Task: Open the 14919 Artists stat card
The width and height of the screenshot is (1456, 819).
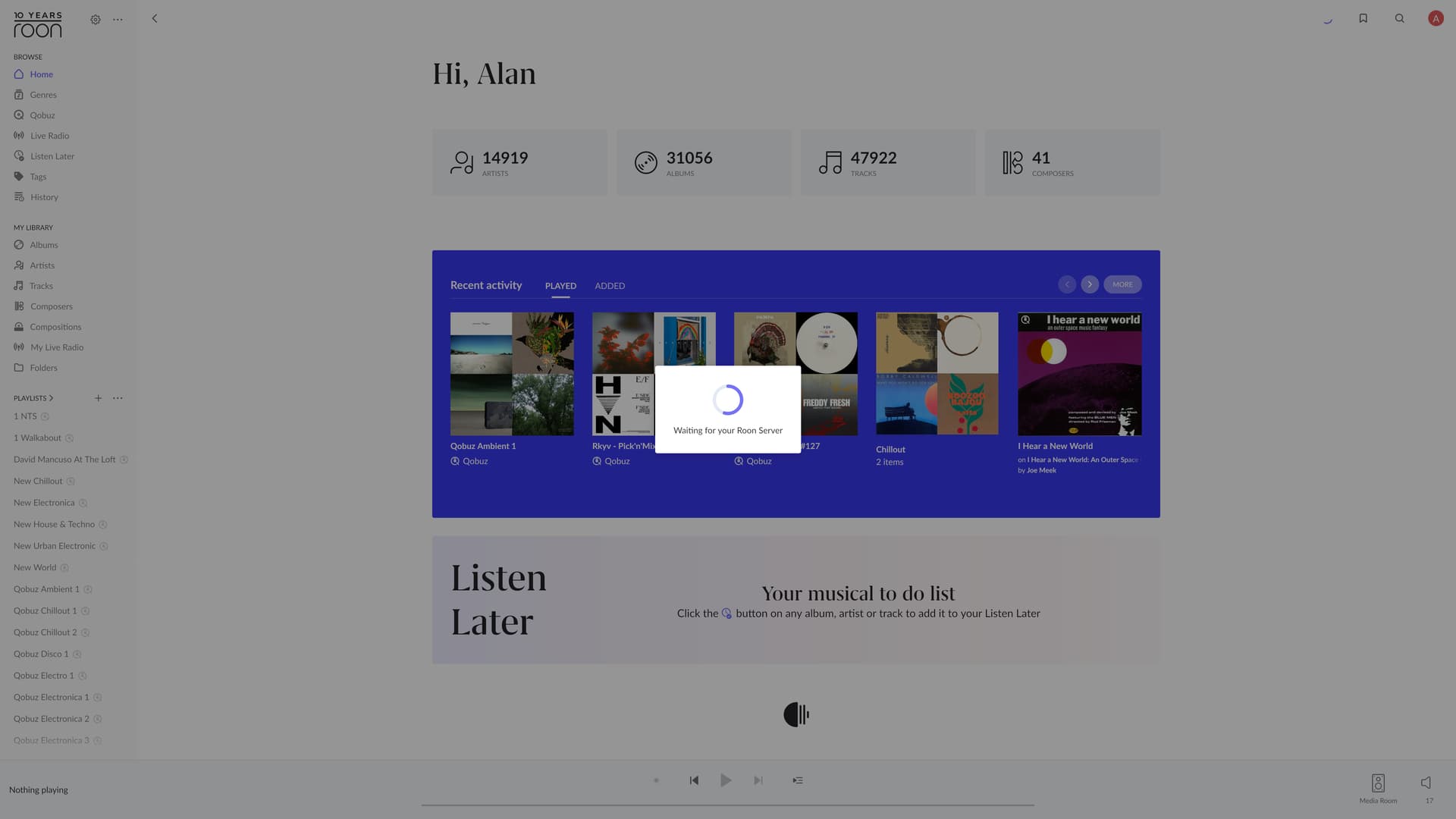Action: tap(519, 162)
